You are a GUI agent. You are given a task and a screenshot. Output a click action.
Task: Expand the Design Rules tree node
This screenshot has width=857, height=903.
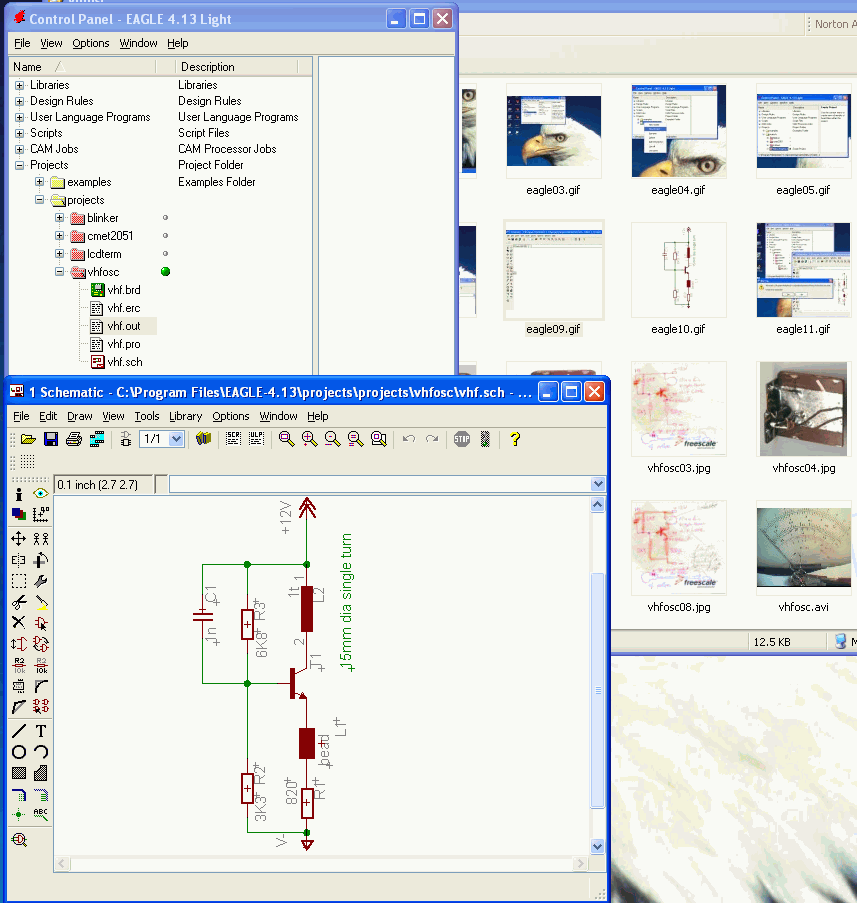(x=20, y=101)
